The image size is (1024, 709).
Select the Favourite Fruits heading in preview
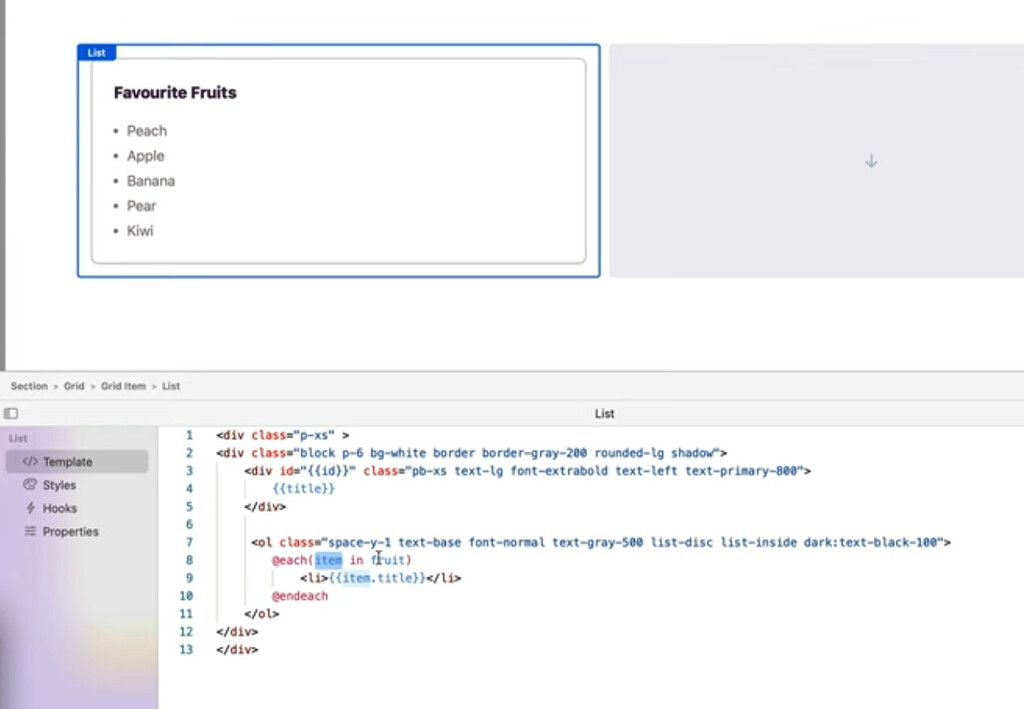tap(175, 92)
